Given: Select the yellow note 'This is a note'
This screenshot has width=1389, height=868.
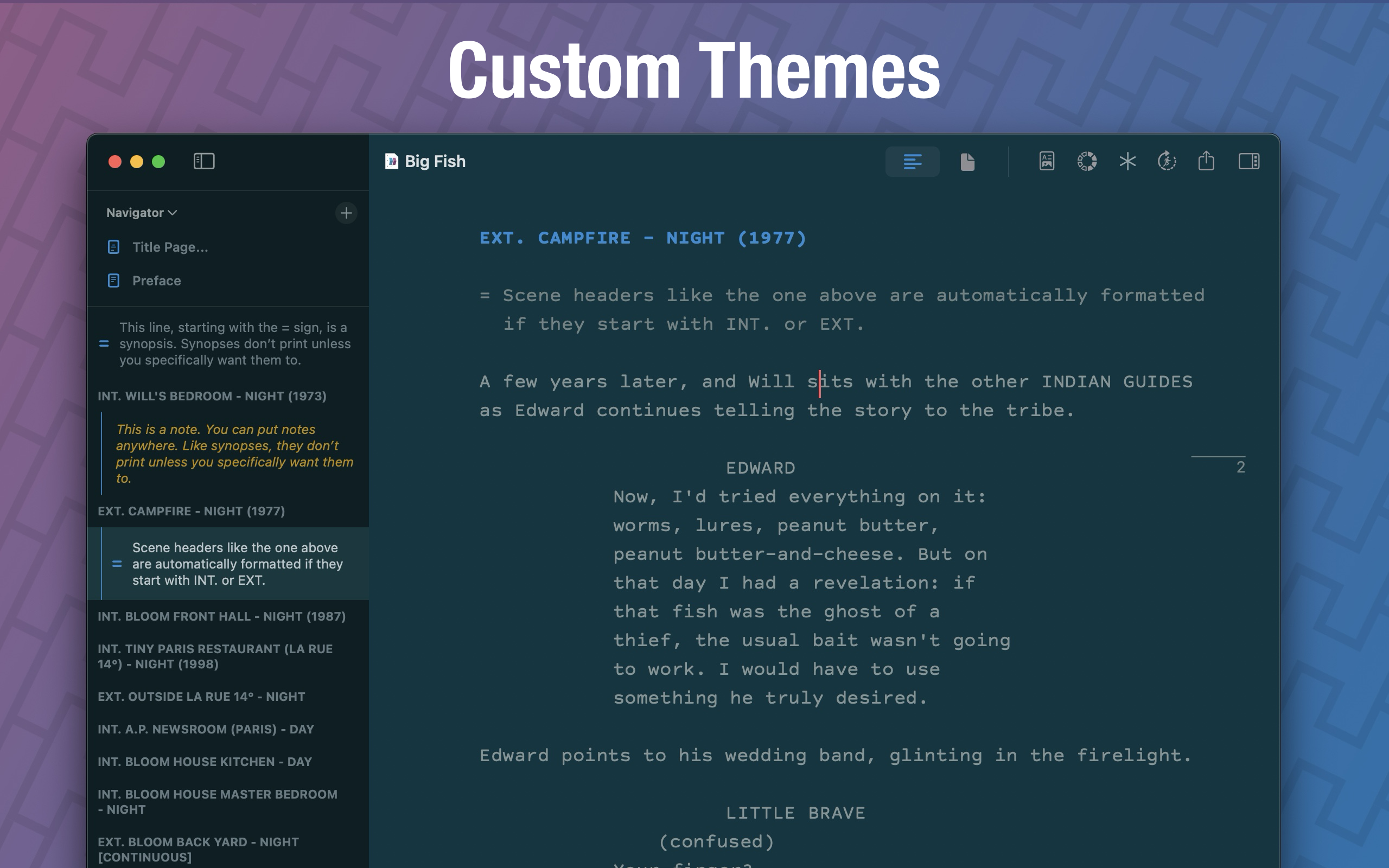Looking at the screenshot, I should pyautogui.click(x=235, y=454).
